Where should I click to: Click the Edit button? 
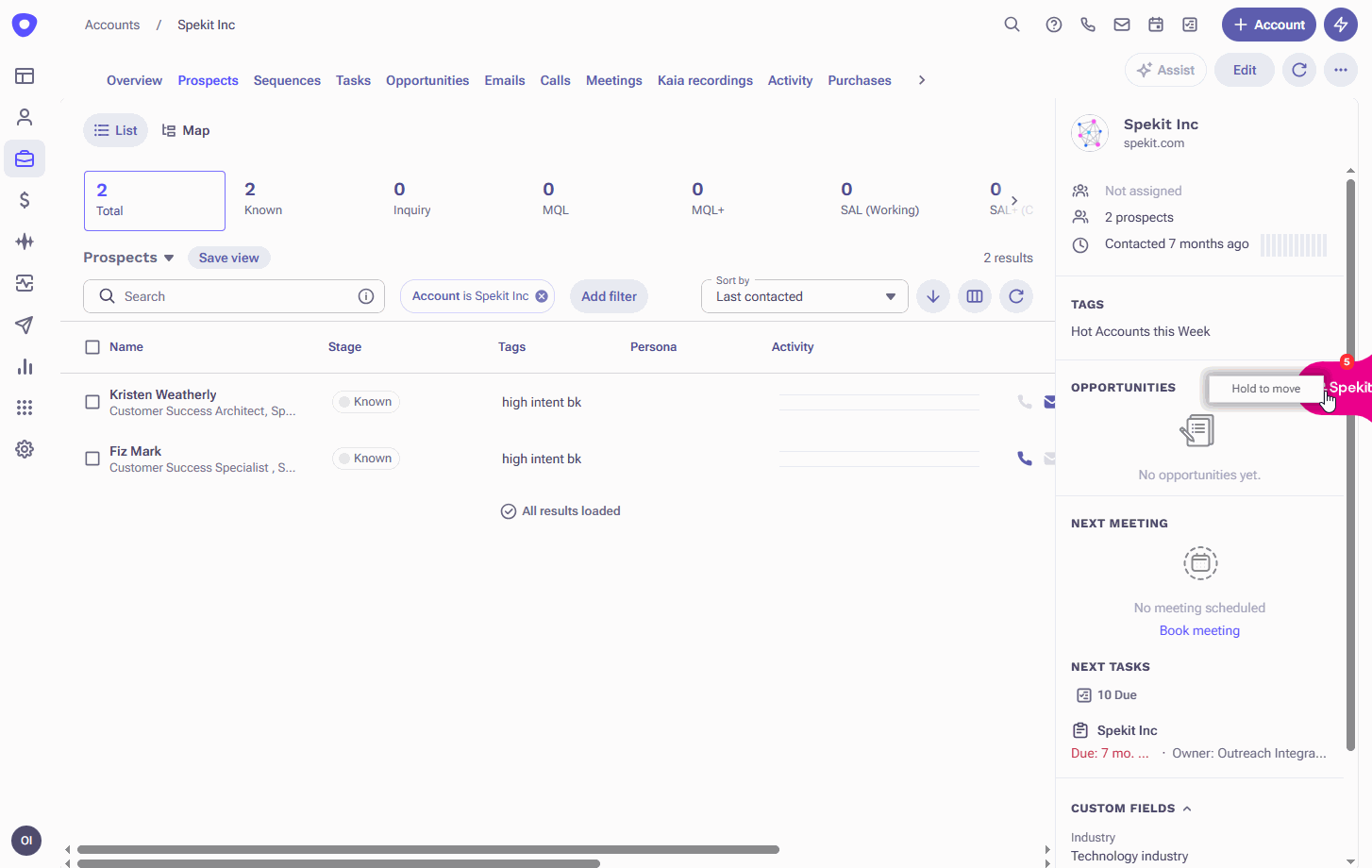[1245, 70]
